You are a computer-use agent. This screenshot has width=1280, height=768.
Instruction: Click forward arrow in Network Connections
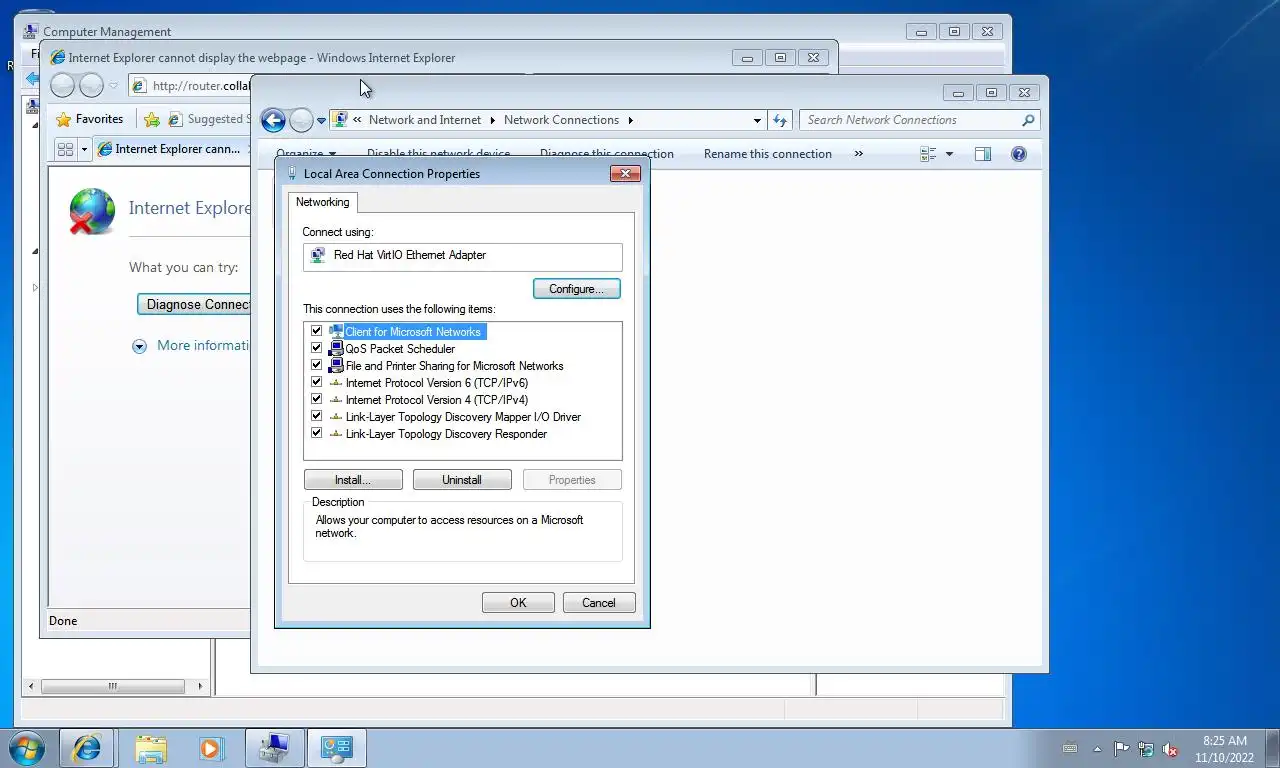pyautogui.click(x=301, y=121)
